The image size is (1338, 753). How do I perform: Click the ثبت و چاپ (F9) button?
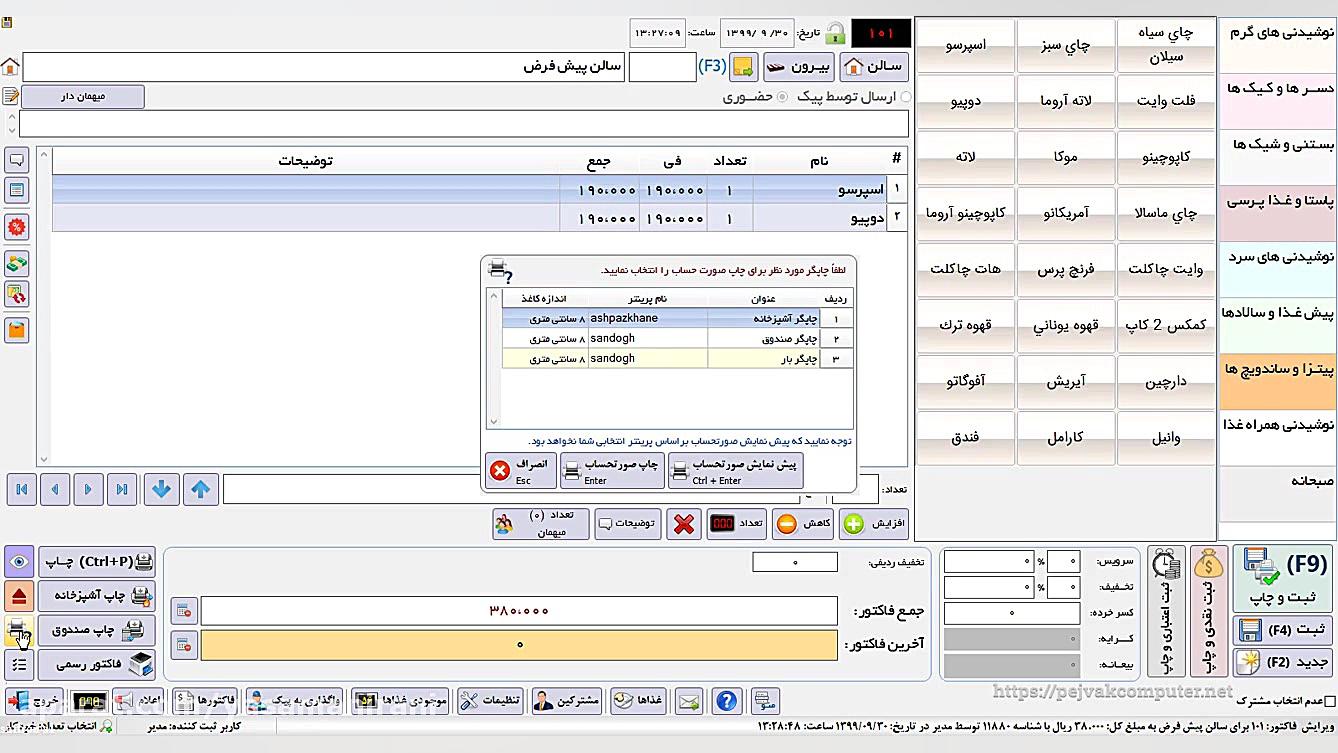click(x=1284, y=578)
